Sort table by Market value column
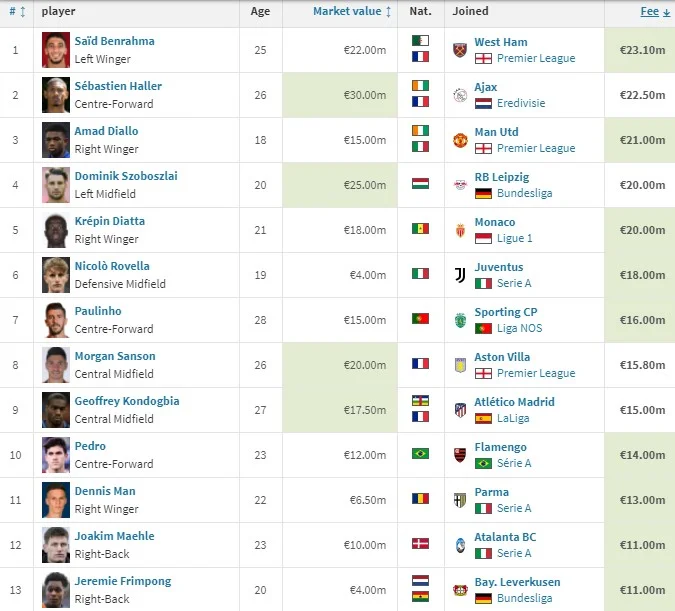Image resolution: width=675 pixels, height=611 pixels. 347,12
